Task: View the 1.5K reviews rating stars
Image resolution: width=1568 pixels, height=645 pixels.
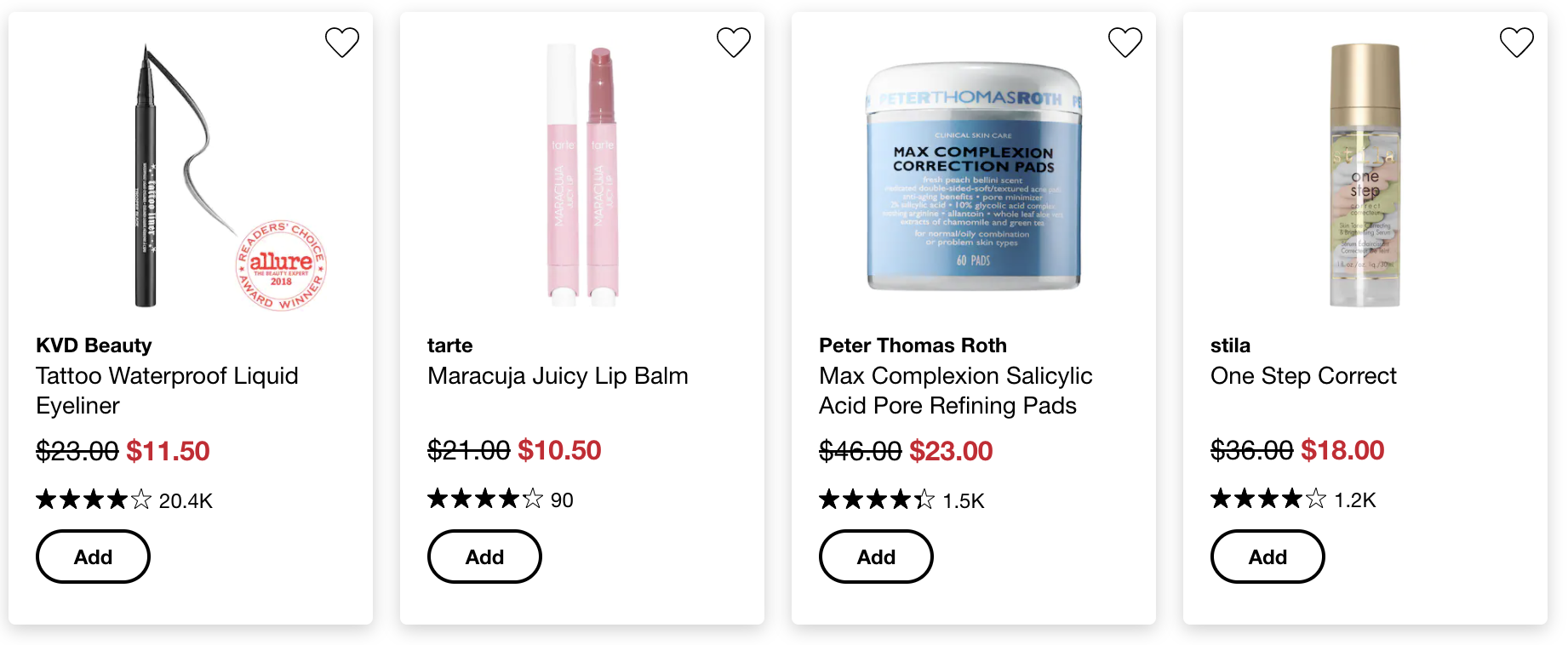Action: pyautogui.click(x=901, y=499)
